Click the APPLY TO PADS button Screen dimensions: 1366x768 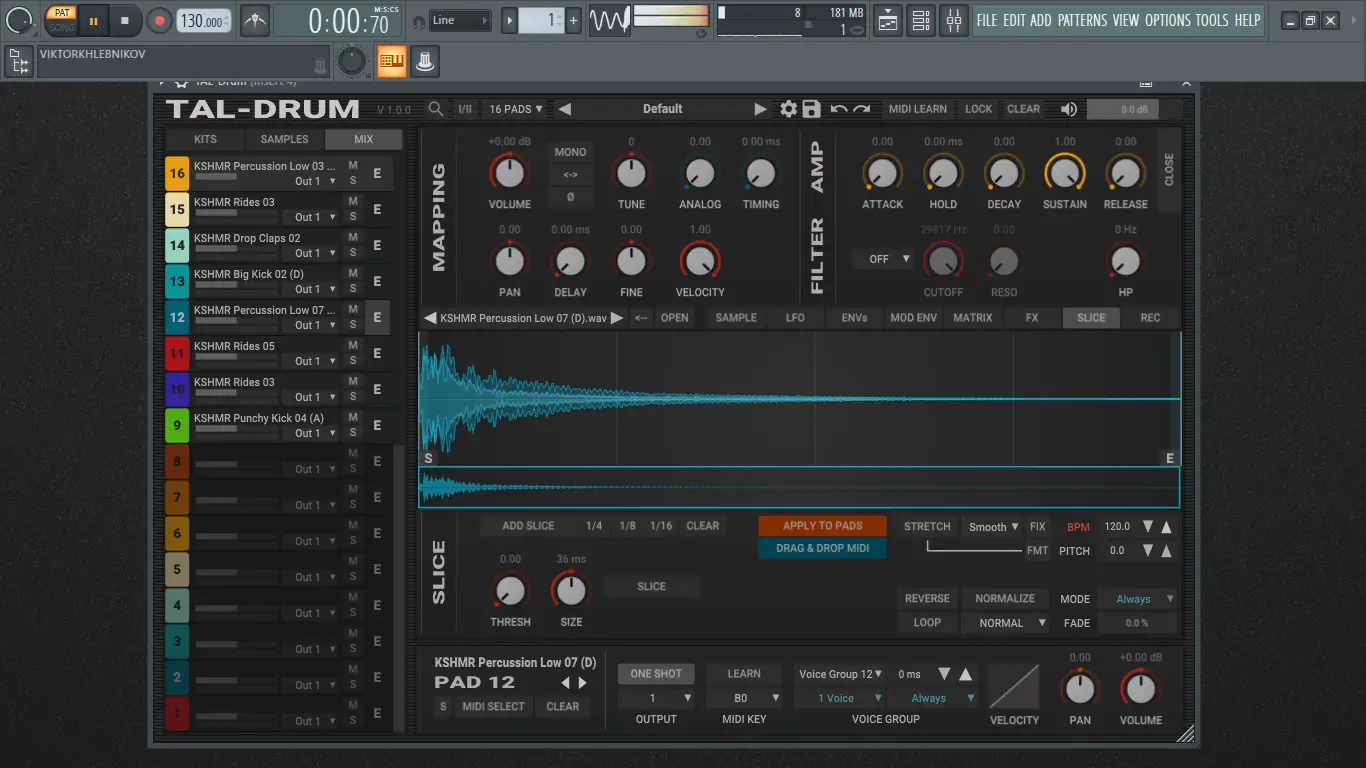pos(822,525)
